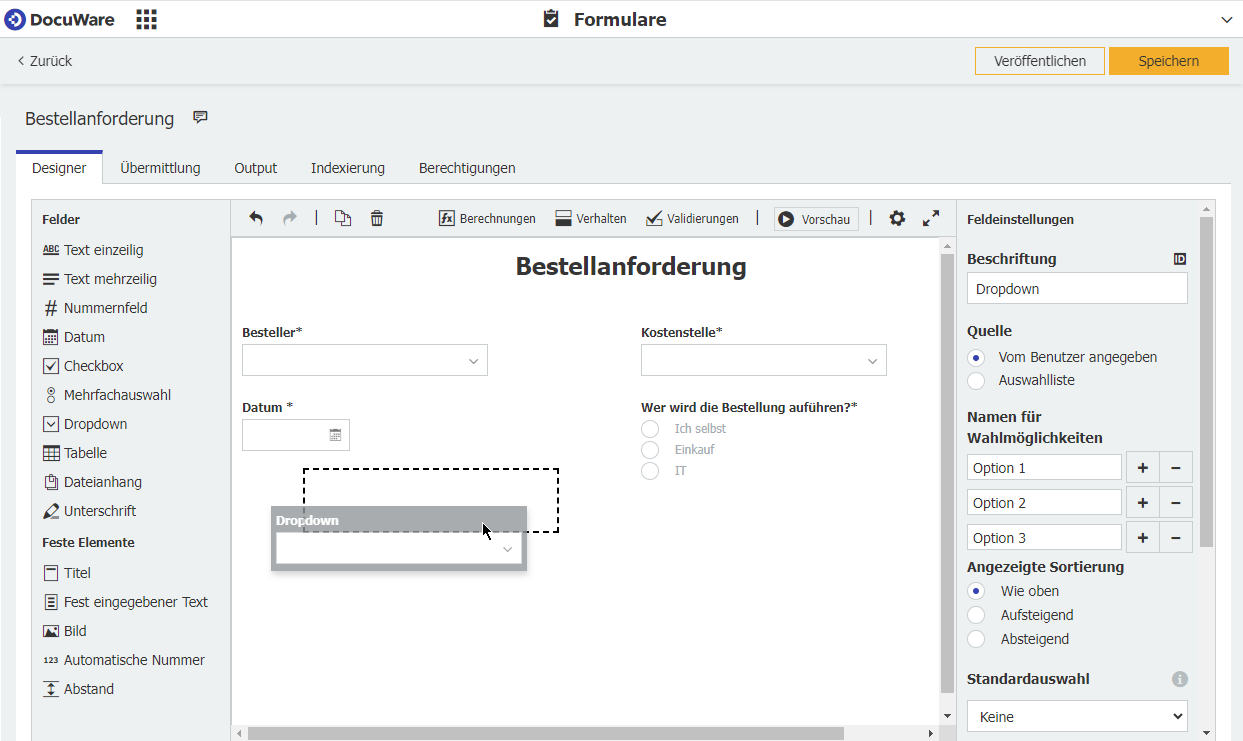Open the Berechnungen dialog in the toolbar
The image size is (1243, 741).
[x=487, y=218]
